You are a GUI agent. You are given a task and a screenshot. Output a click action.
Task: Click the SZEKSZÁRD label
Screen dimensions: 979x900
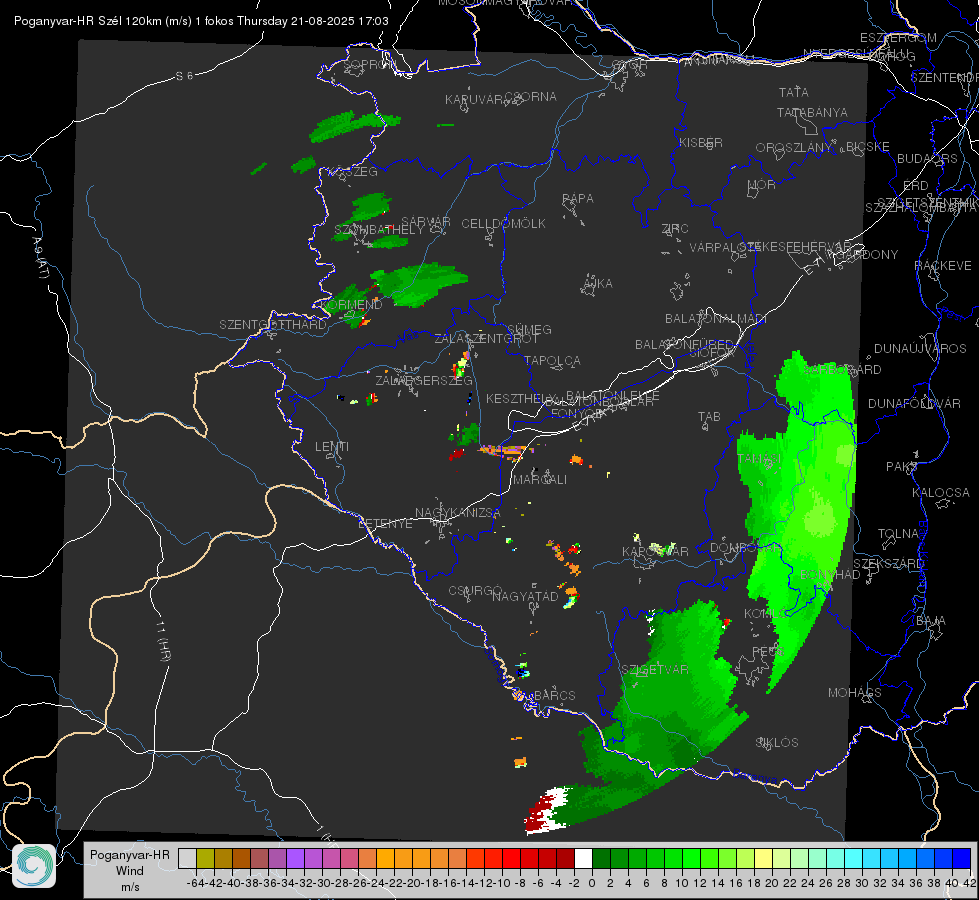888,564
